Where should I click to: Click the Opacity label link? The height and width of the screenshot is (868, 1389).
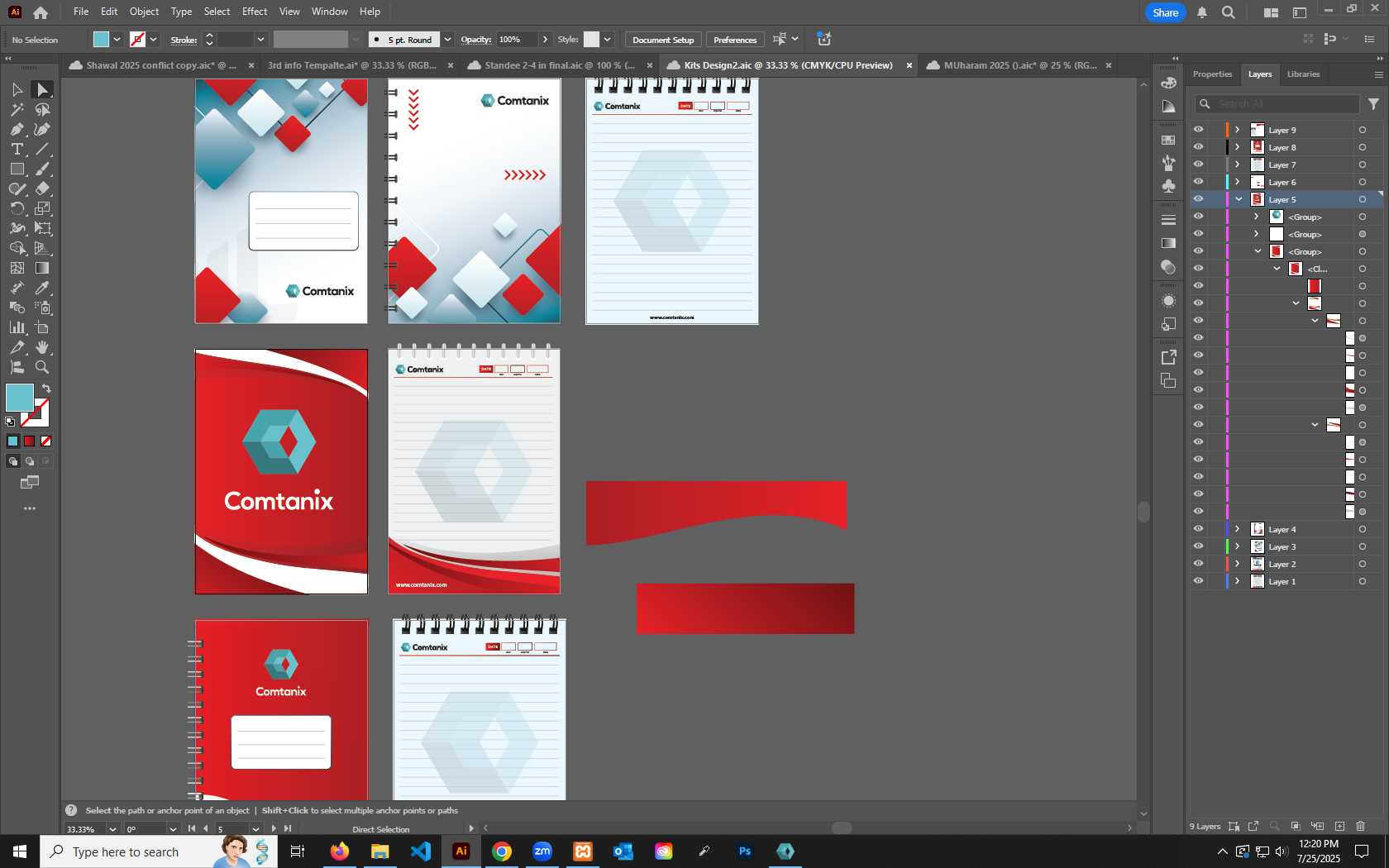tap(476, 40)
